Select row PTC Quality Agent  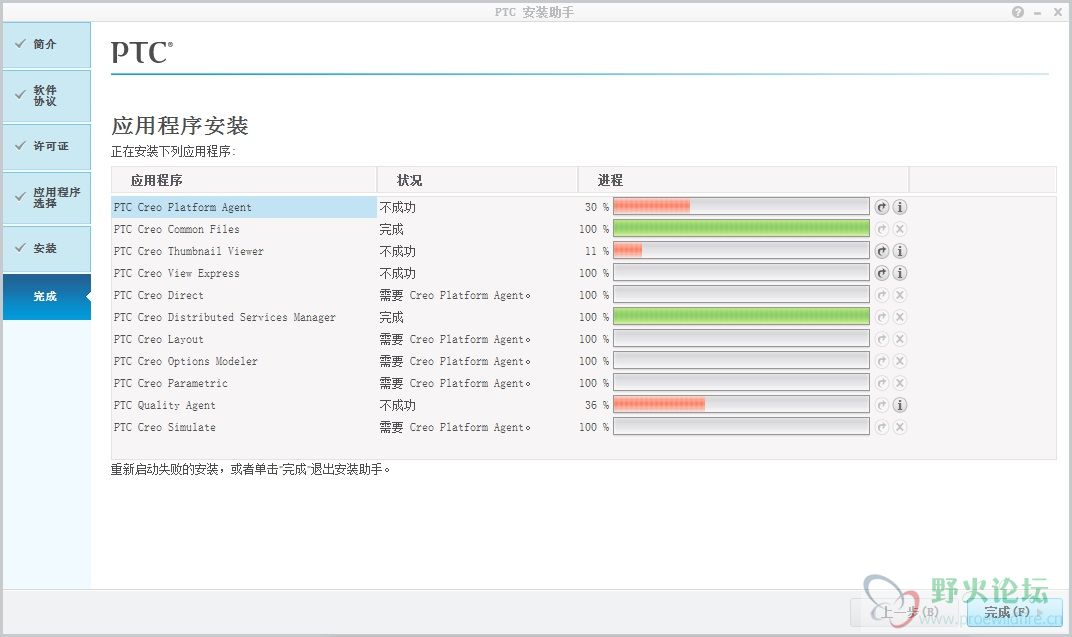click(244, 405)
